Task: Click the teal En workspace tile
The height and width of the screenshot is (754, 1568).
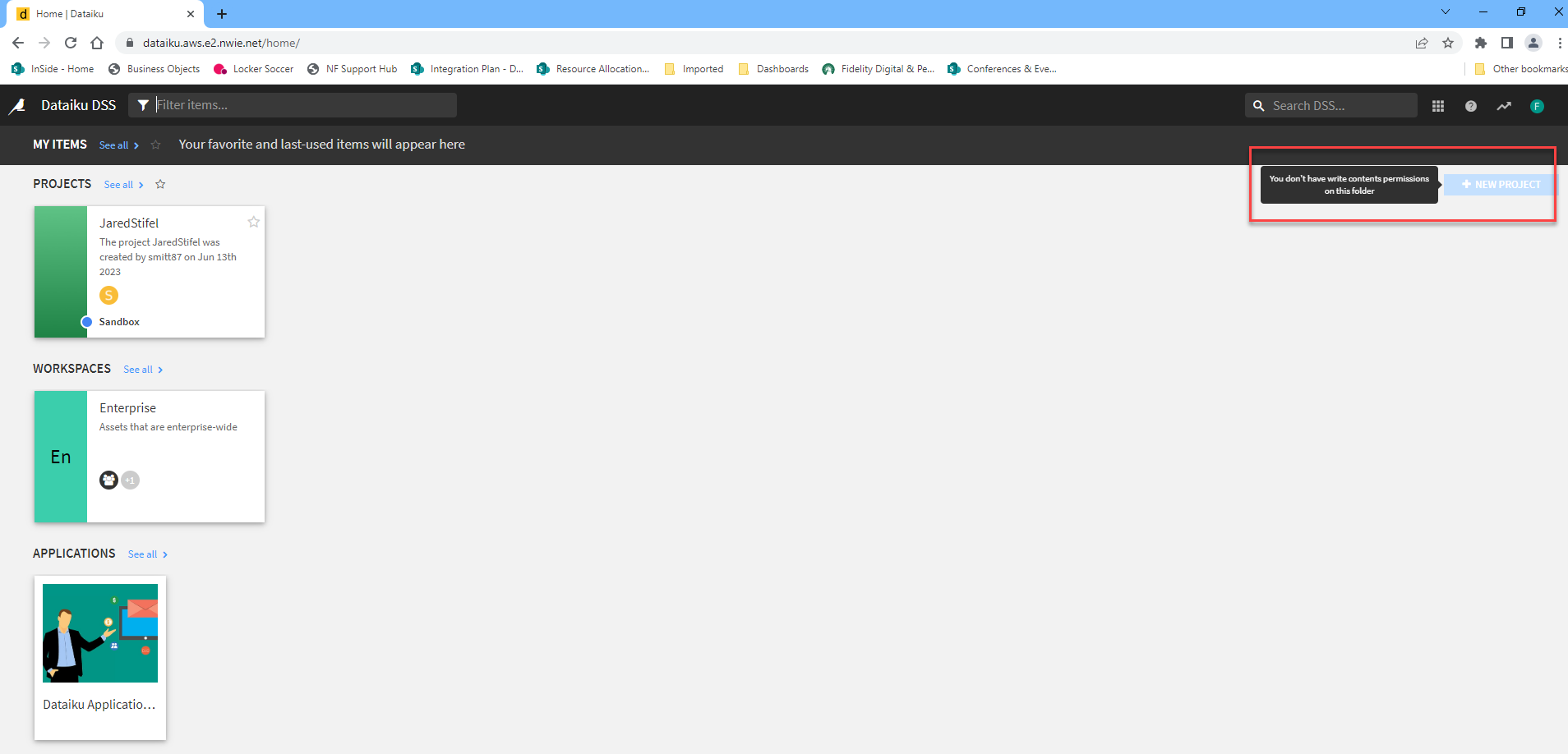Action: tap(61, 457)
